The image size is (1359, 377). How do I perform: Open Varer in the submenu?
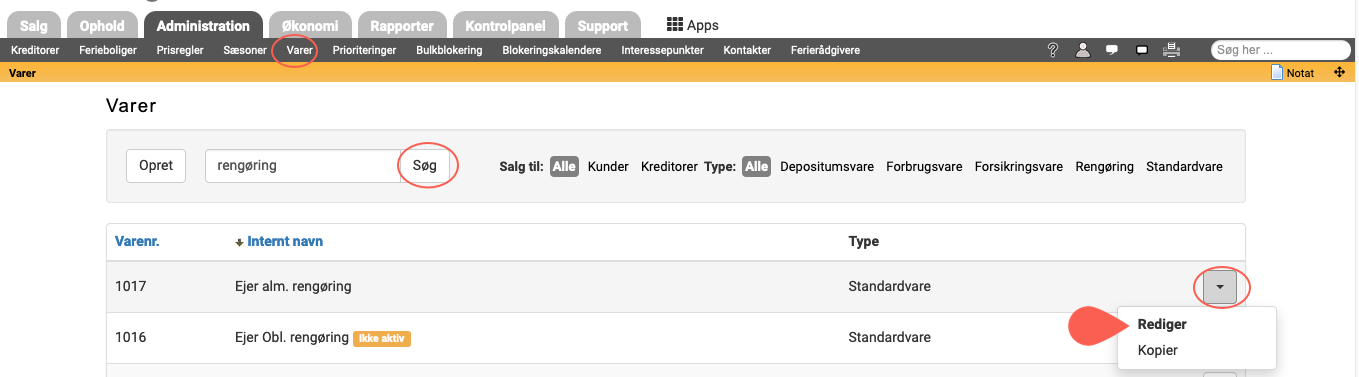coord(300,50)
